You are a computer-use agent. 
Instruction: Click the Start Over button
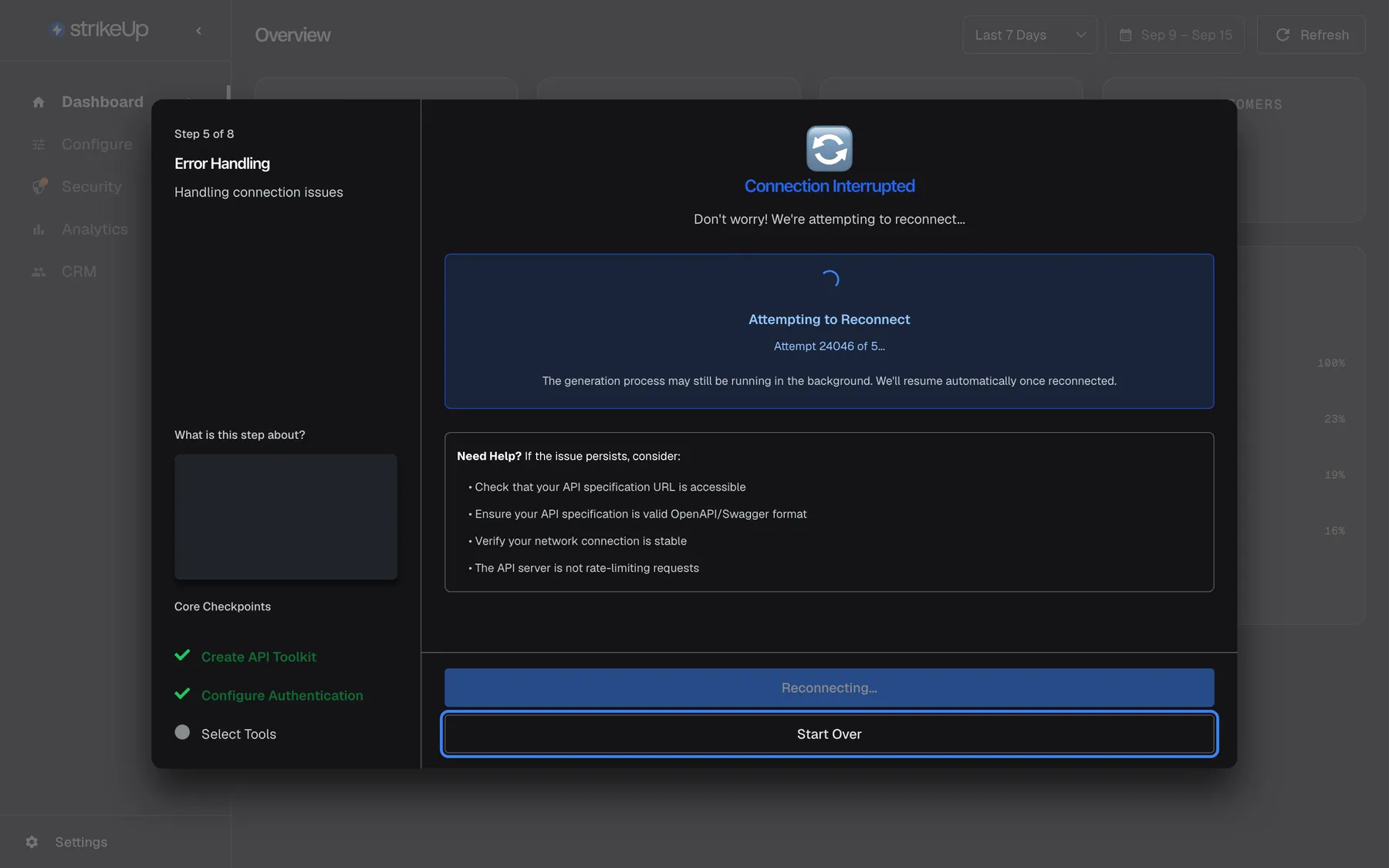click(x=829, y=734)
